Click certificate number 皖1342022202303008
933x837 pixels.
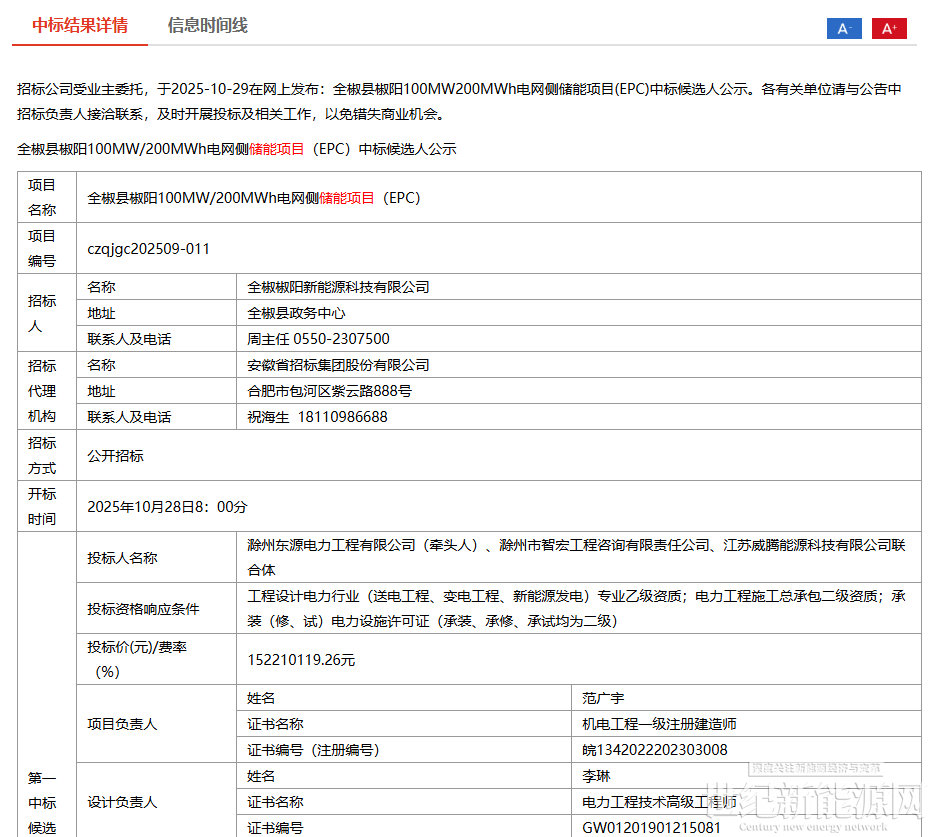pos(655,750)
